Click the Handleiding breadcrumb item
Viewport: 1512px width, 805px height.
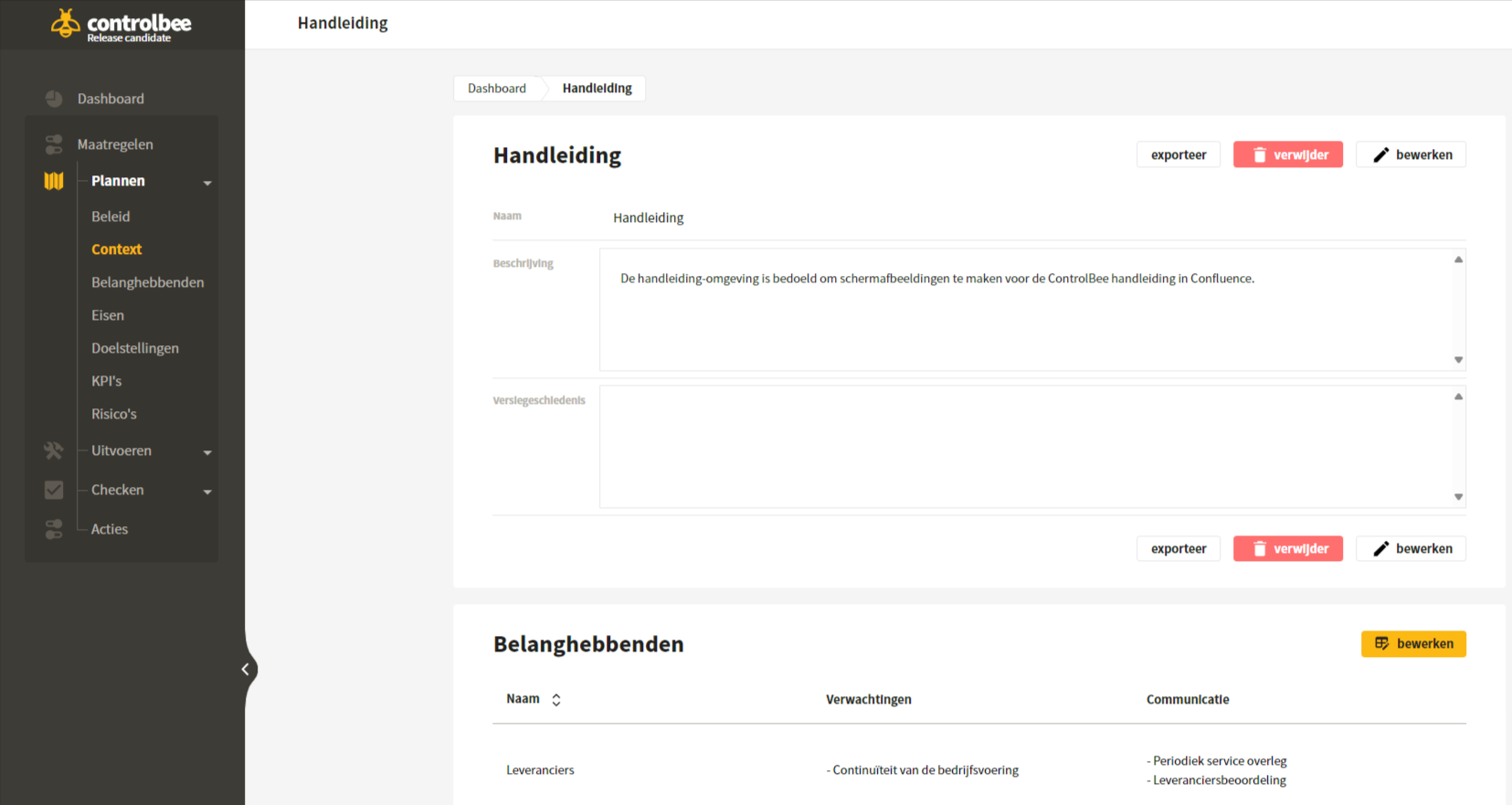coord(597,89)
